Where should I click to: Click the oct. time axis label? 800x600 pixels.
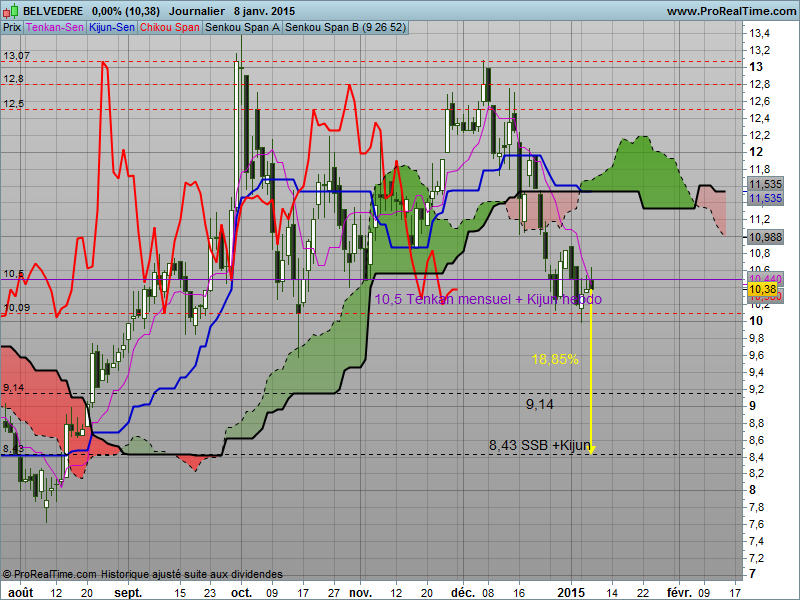click(241, 592)
